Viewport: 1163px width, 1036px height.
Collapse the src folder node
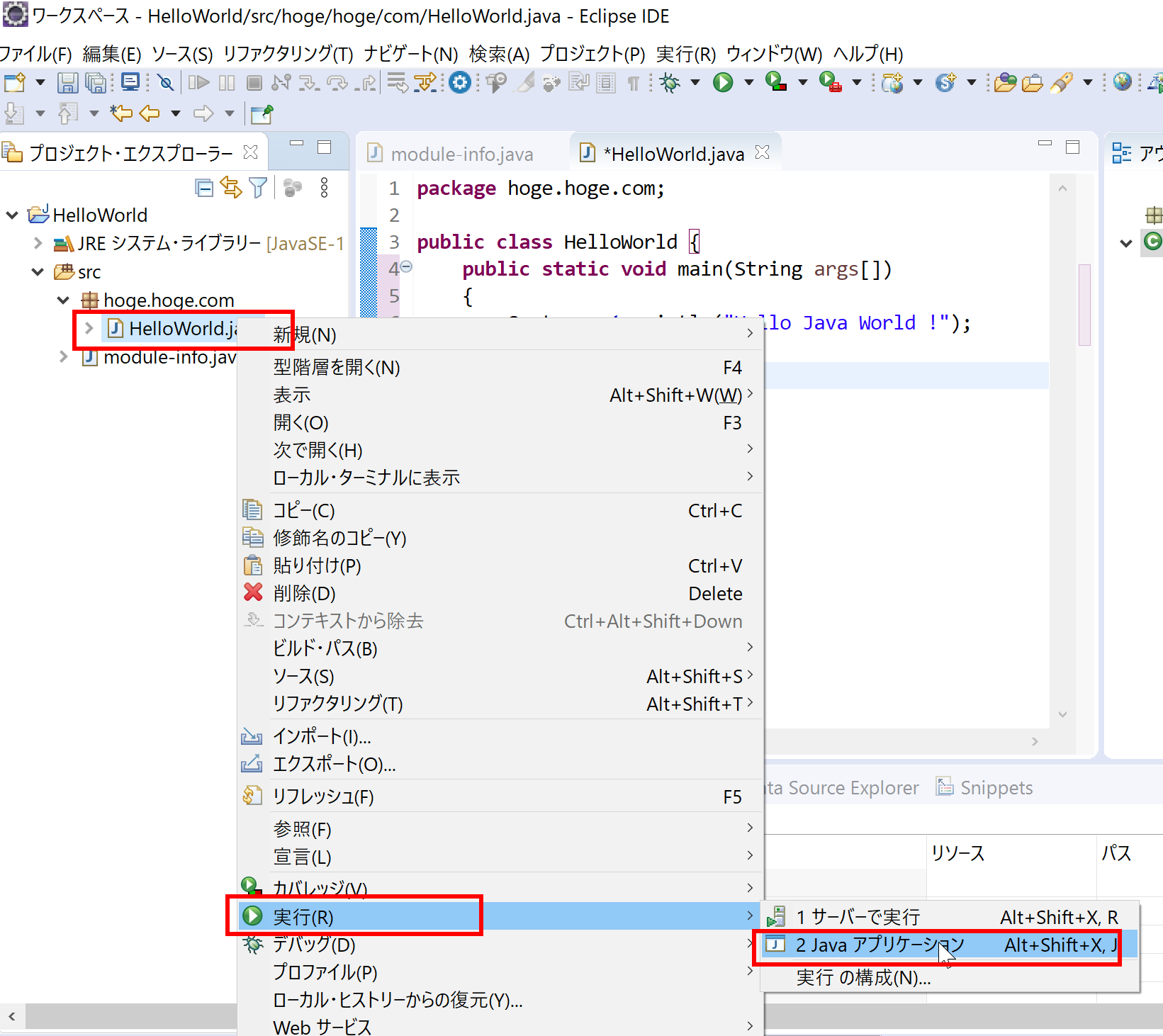(x=38, y=271)
